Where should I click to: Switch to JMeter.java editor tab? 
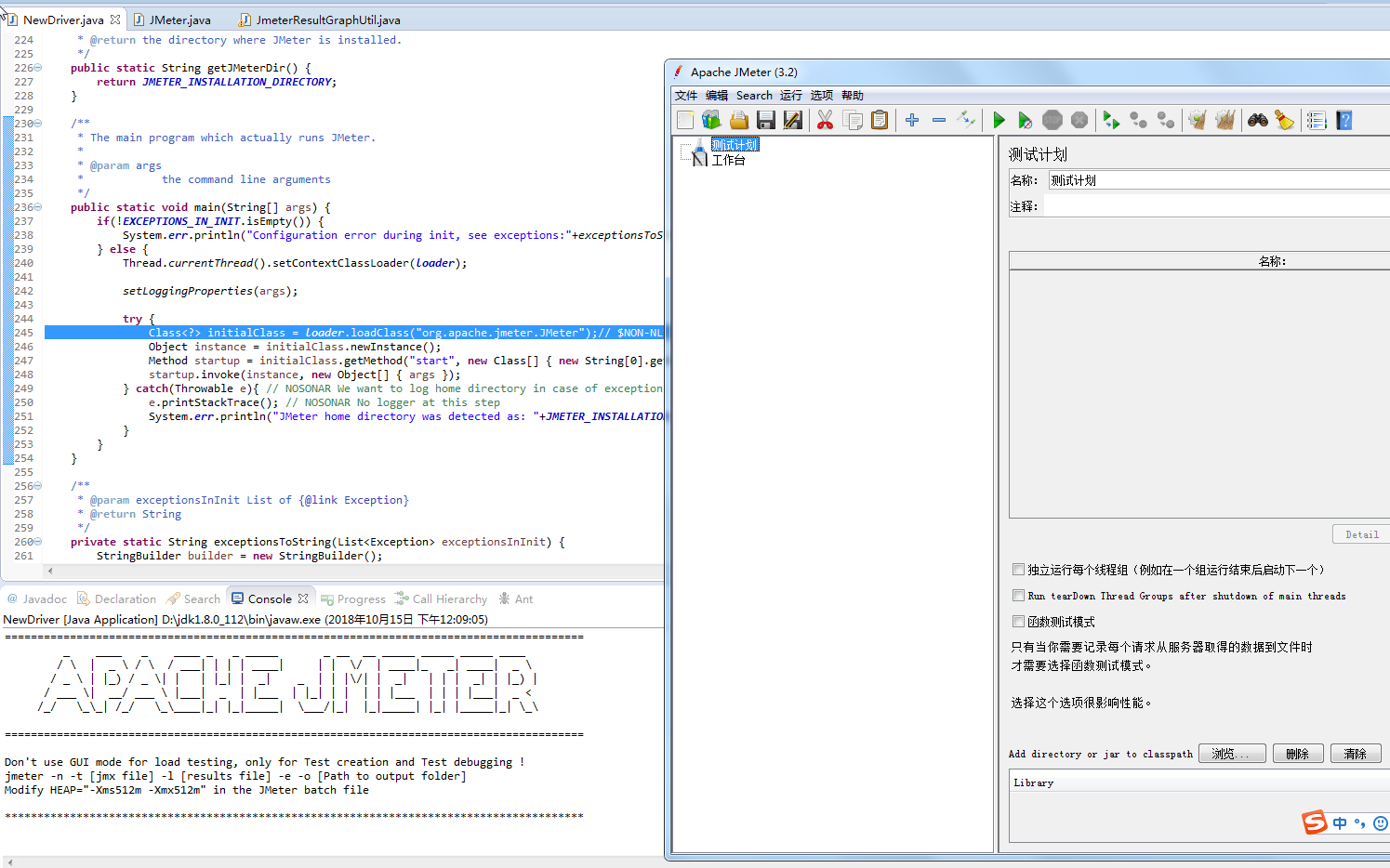click(x=173, y=20)
